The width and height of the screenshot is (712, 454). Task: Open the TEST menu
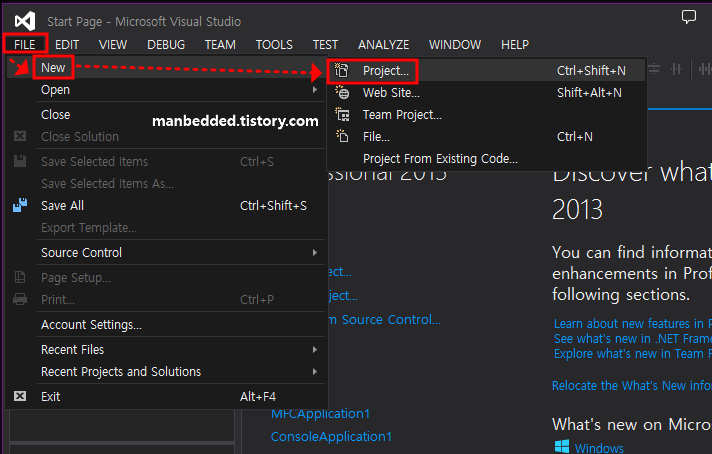pos(325,44)
